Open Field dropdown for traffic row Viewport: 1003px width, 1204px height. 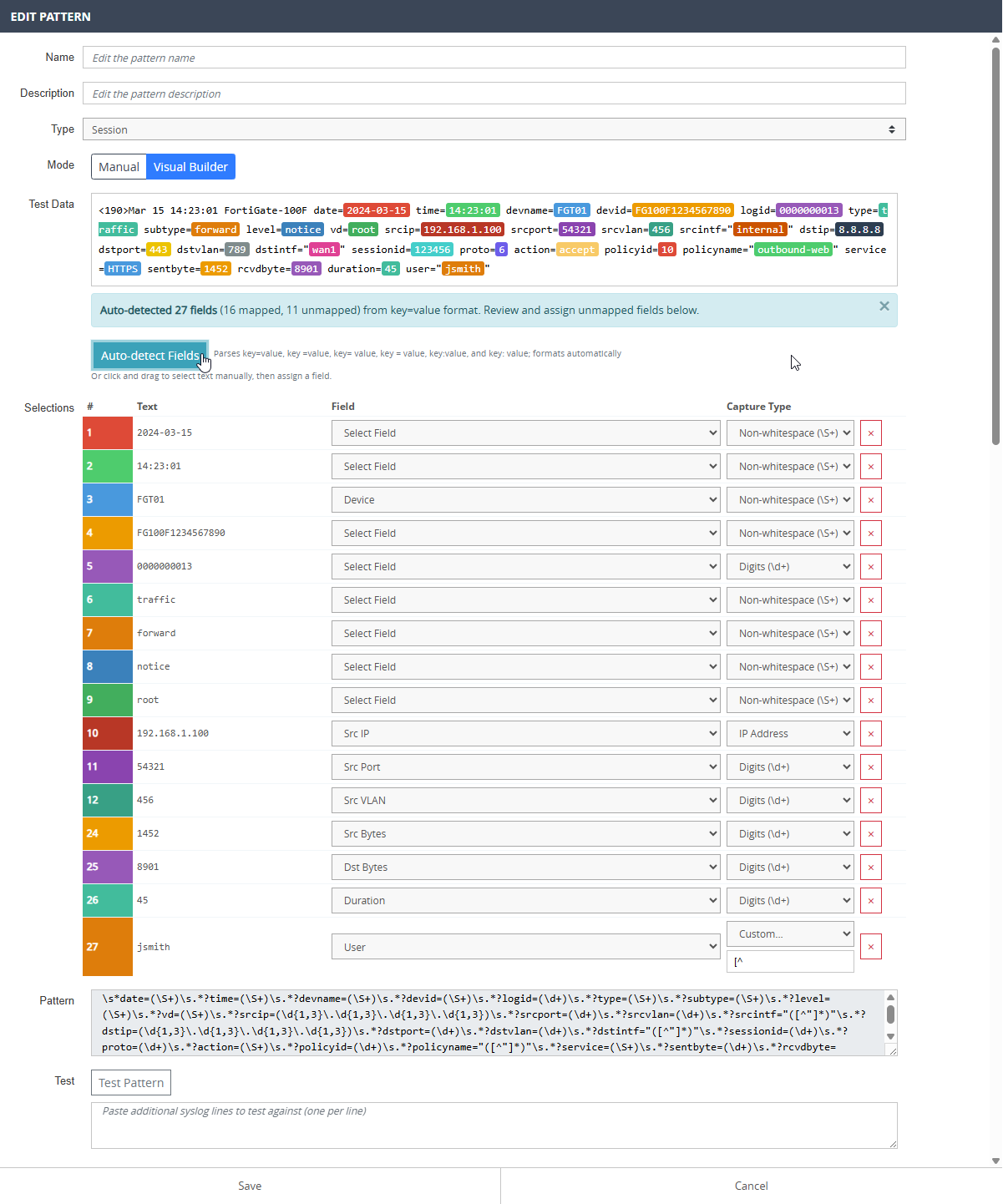tap(526, 600)
